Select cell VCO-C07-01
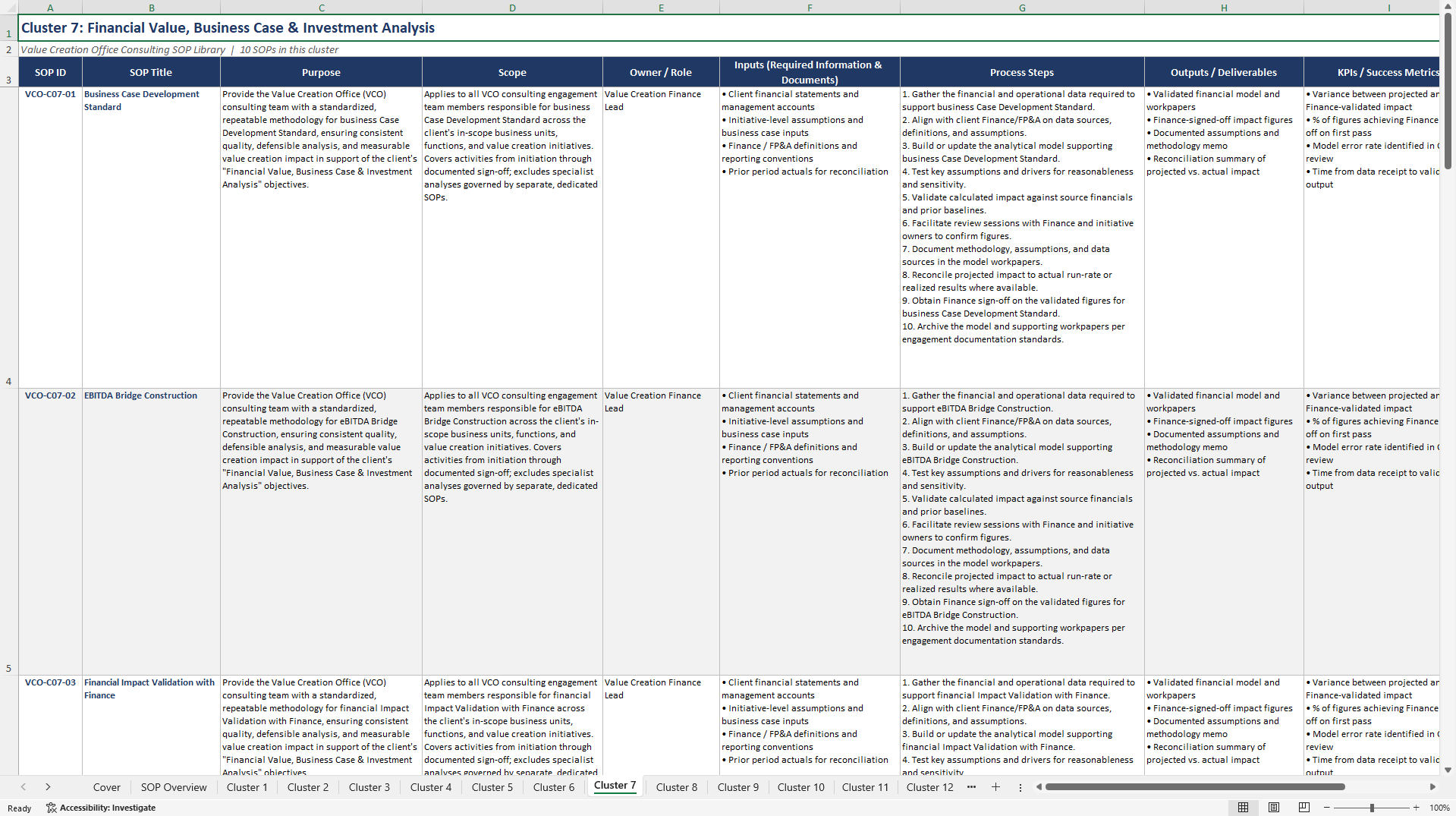1456x816 pixels. 50,238
